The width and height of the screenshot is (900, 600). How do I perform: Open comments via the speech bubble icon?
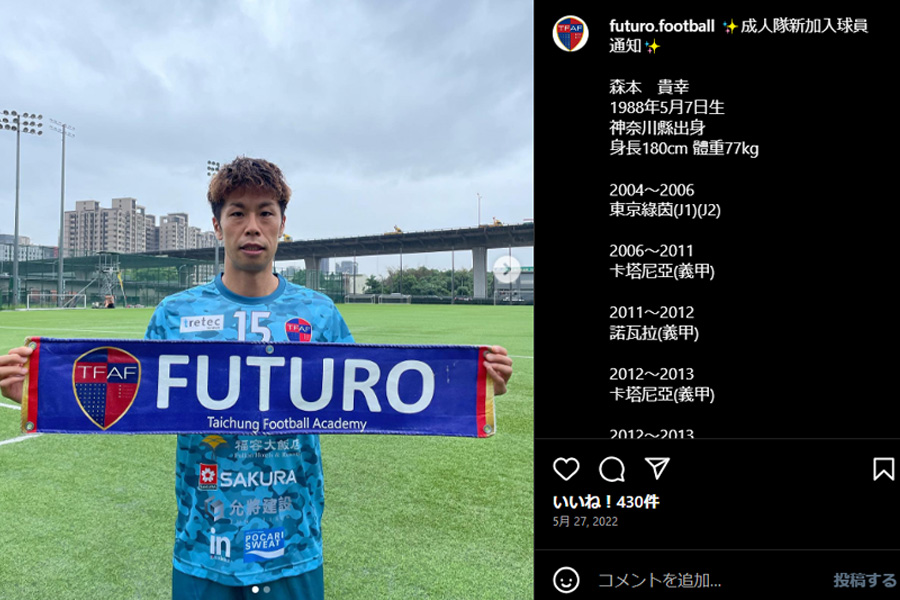(x=612, y=469)
